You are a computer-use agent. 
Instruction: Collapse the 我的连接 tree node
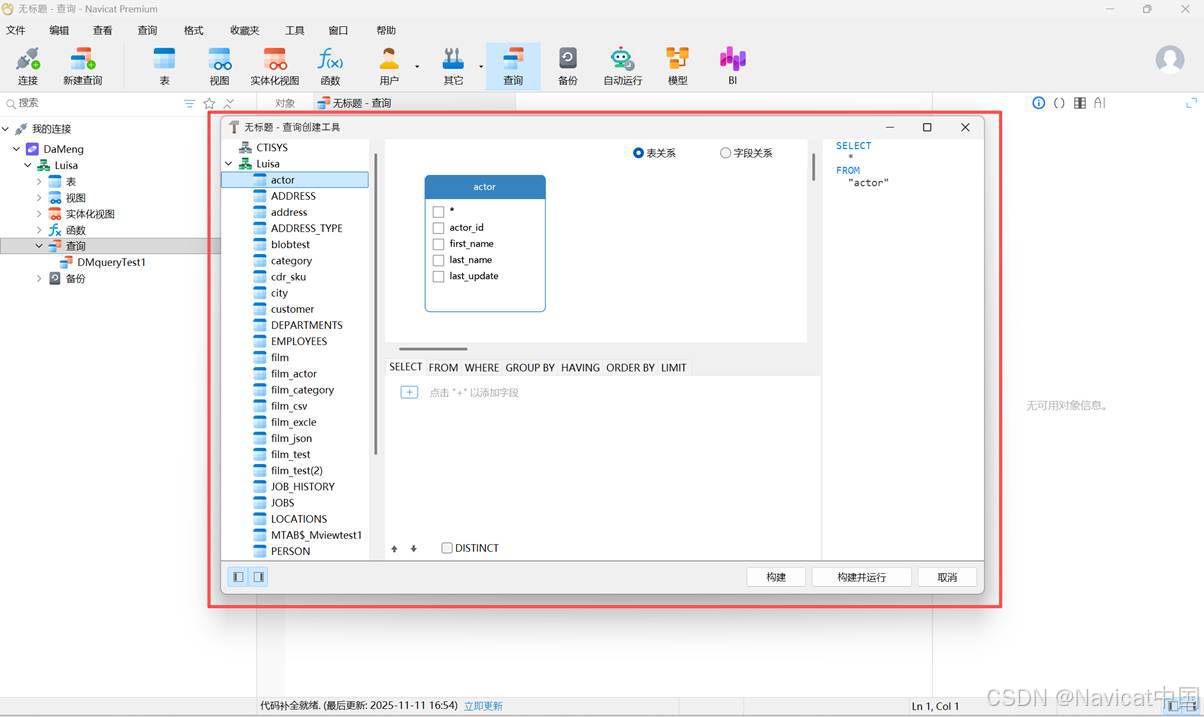coord(5,129)
